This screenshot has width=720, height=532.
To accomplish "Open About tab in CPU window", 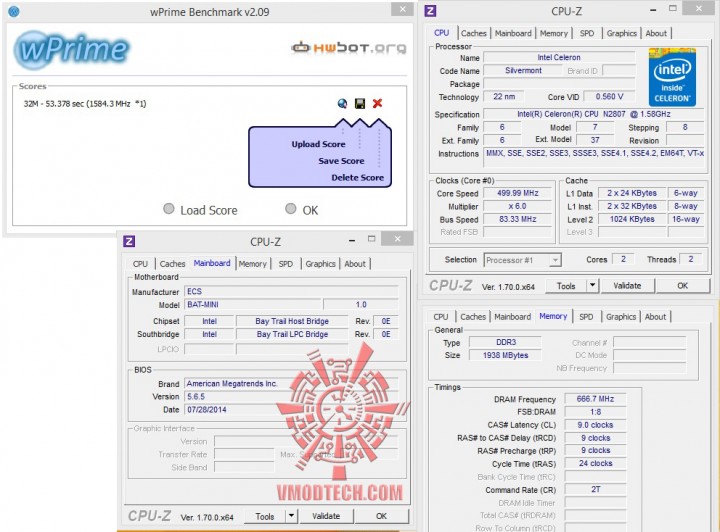I will point(656,33).
